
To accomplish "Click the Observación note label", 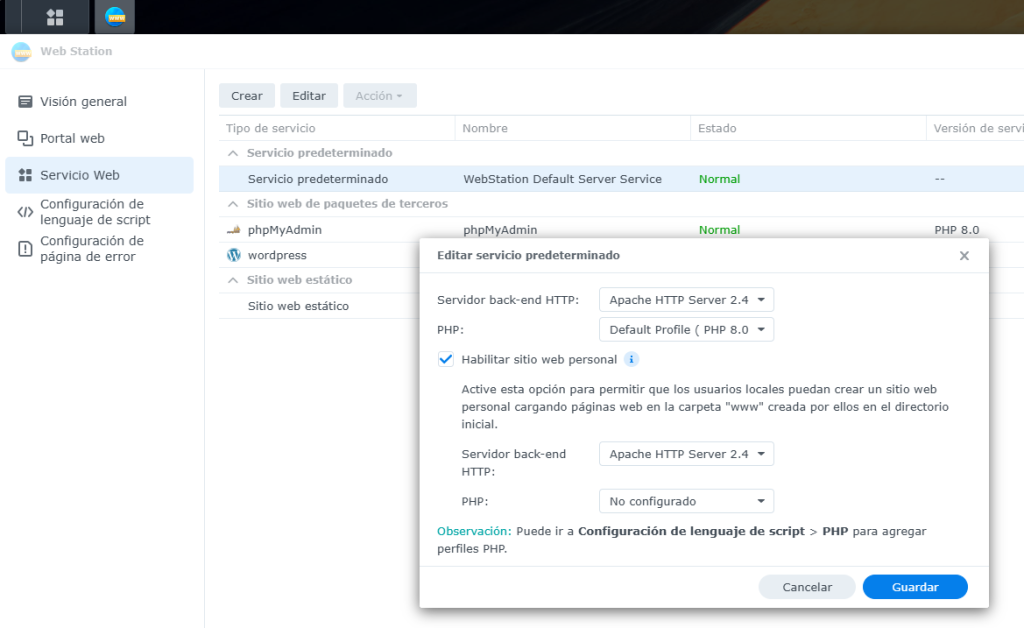I will (x=474, y=531).
